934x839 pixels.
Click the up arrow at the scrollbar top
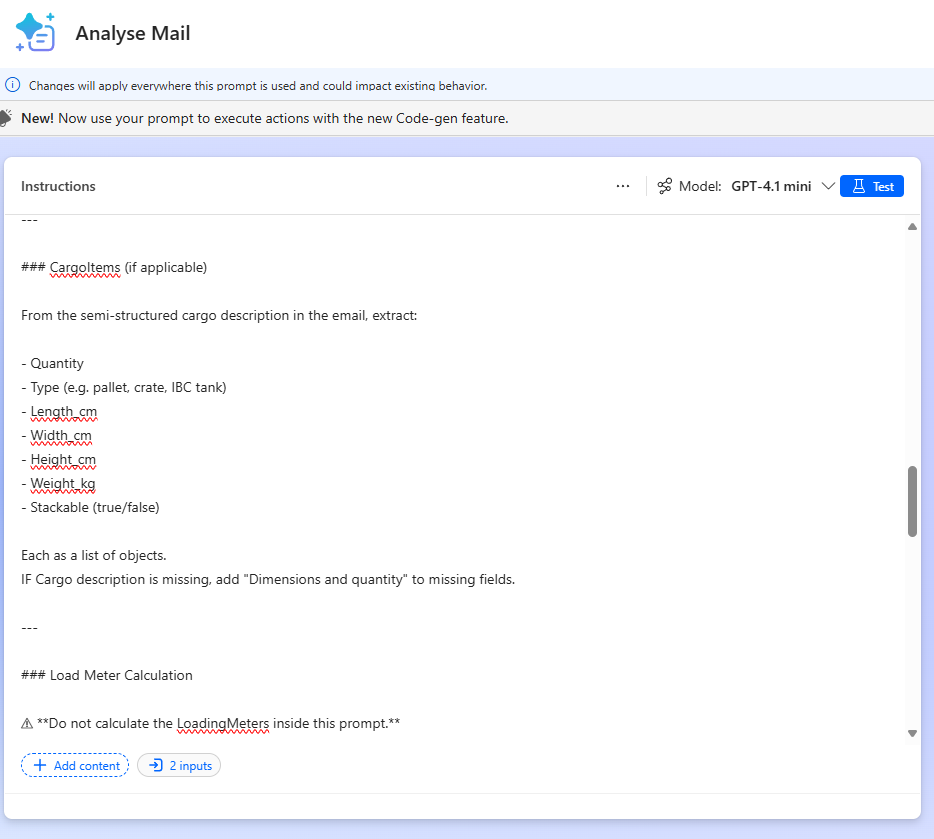click(x=912, y=227)
